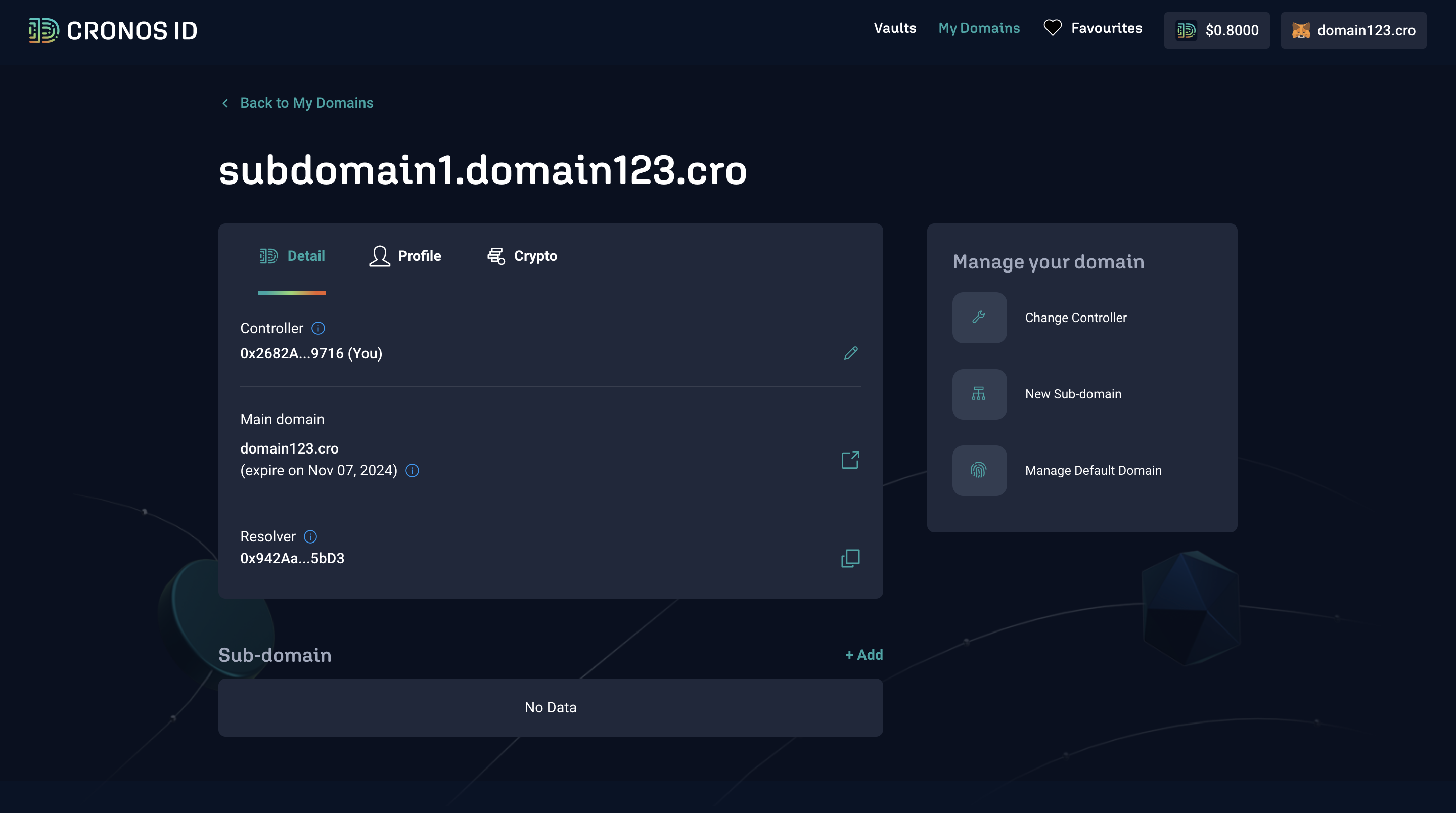
Task: Click the wrench Change Controller icon
Action: click(x=979, y=318)
